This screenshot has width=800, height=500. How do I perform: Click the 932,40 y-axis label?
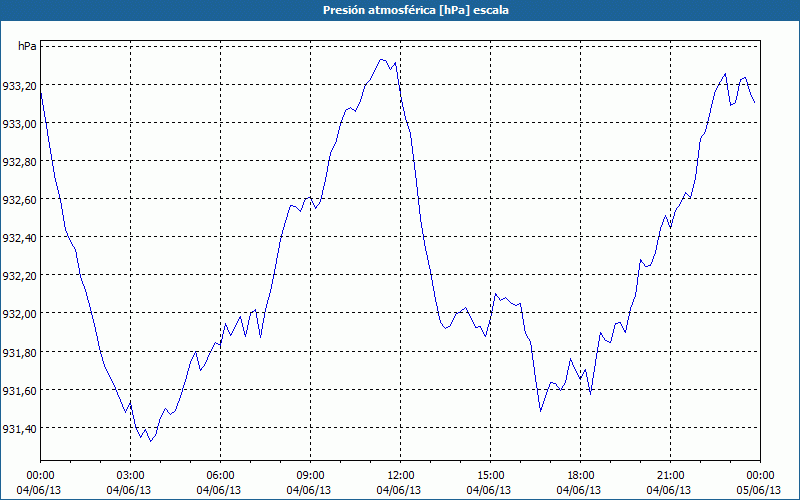pyautogui.click(x=19, y=238)
